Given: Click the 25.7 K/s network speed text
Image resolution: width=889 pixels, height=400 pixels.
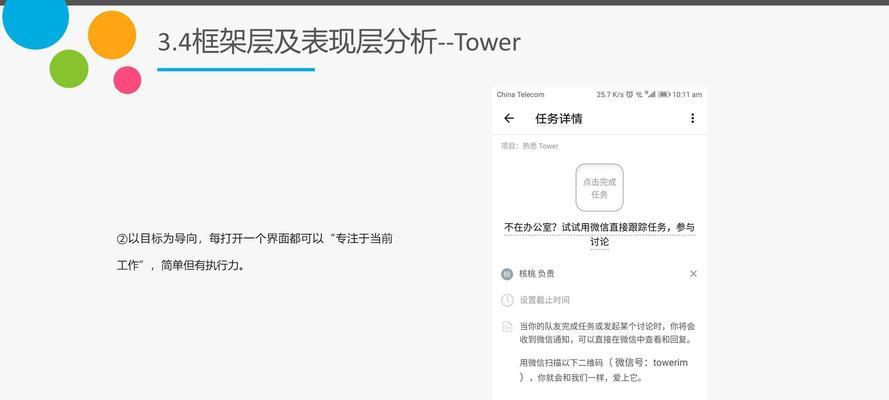Looking at the screenshot, I should tap(610, 95).
